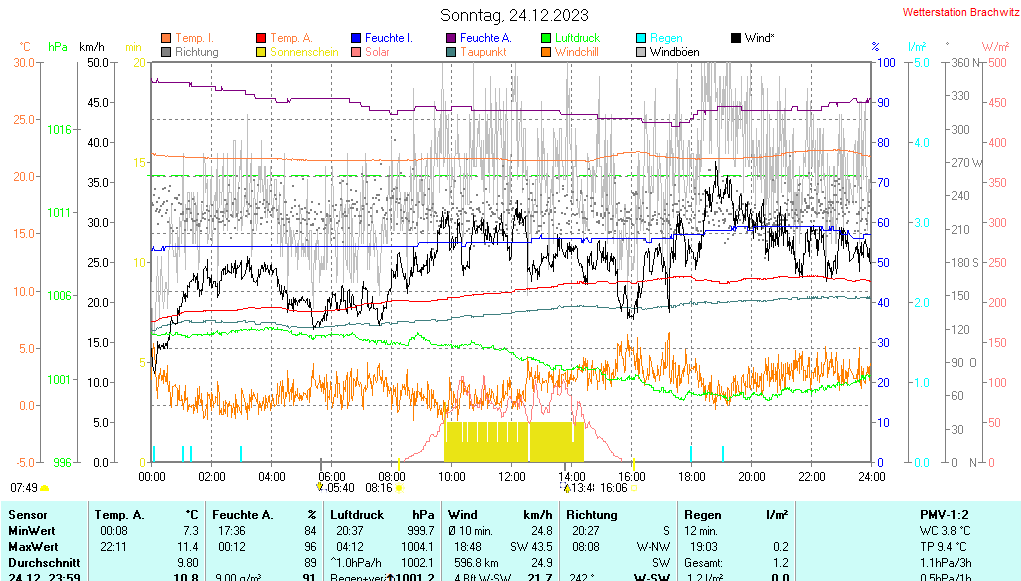Click the Regen column header in table
The image size is (1021, 581).
(x=702, y=514)
